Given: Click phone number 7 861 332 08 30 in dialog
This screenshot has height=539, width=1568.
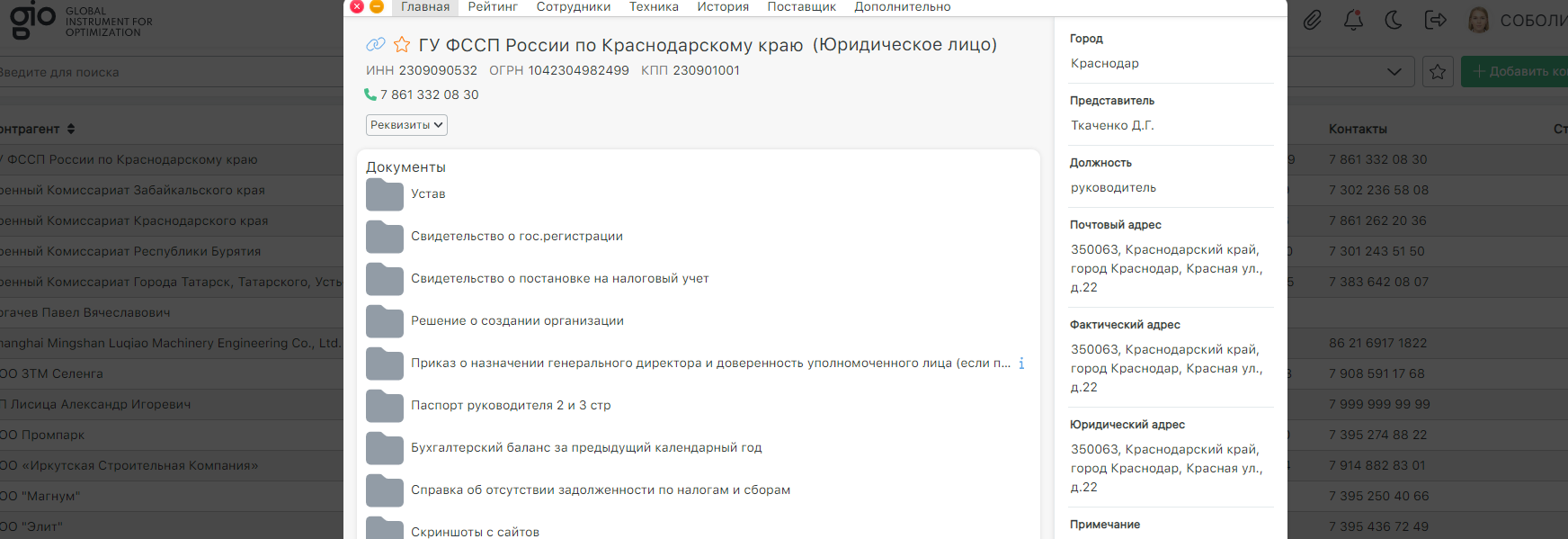Looking at the screenshot, I should pyautogui.click(x=430, y=94).
